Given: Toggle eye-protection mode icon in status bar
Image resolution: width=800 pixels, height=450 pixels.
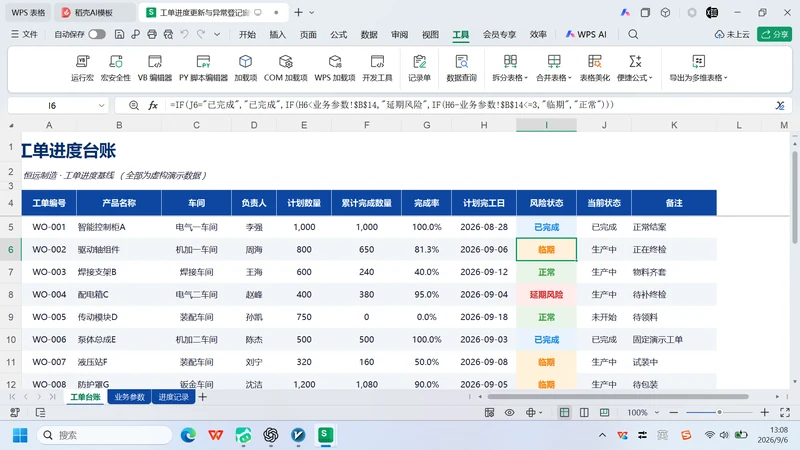Looking at the screenshot, I should pos(509,412).
